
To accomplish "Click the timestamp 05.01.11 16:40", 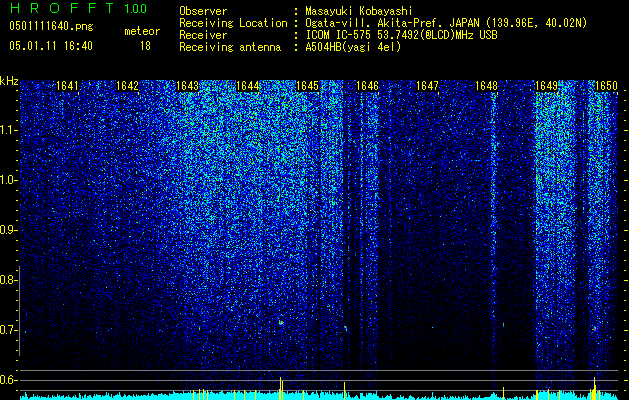I will tap(51, 46).
